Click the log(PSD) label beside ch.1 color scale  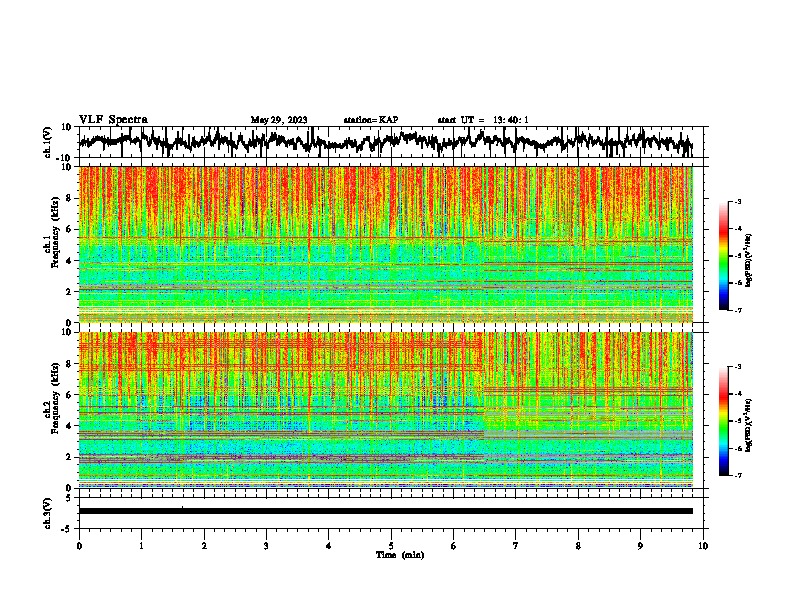tap(749, 260)
